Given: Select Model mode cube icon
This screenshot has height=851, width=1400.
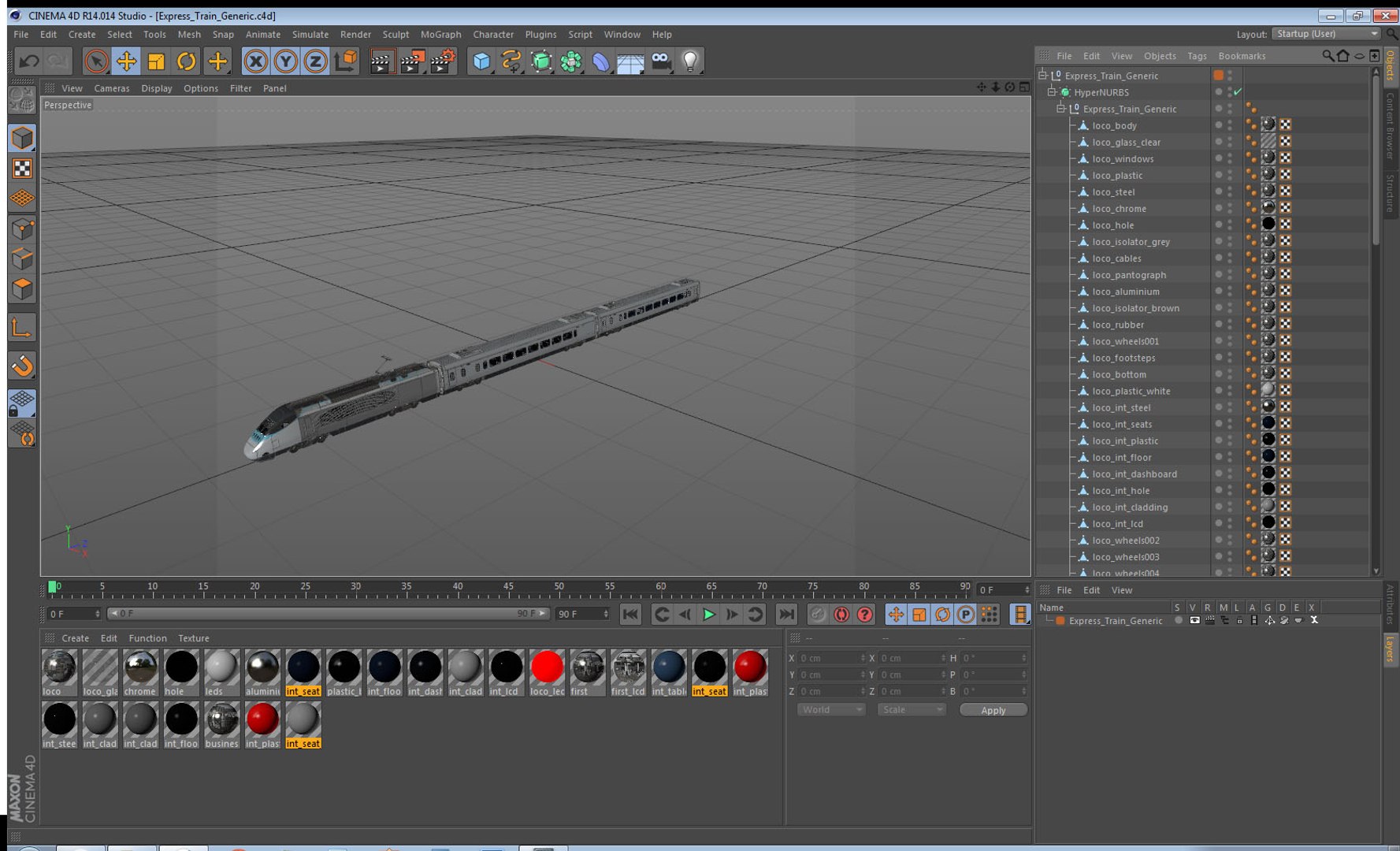Looking at the screenshot, I should click(22, 138).
